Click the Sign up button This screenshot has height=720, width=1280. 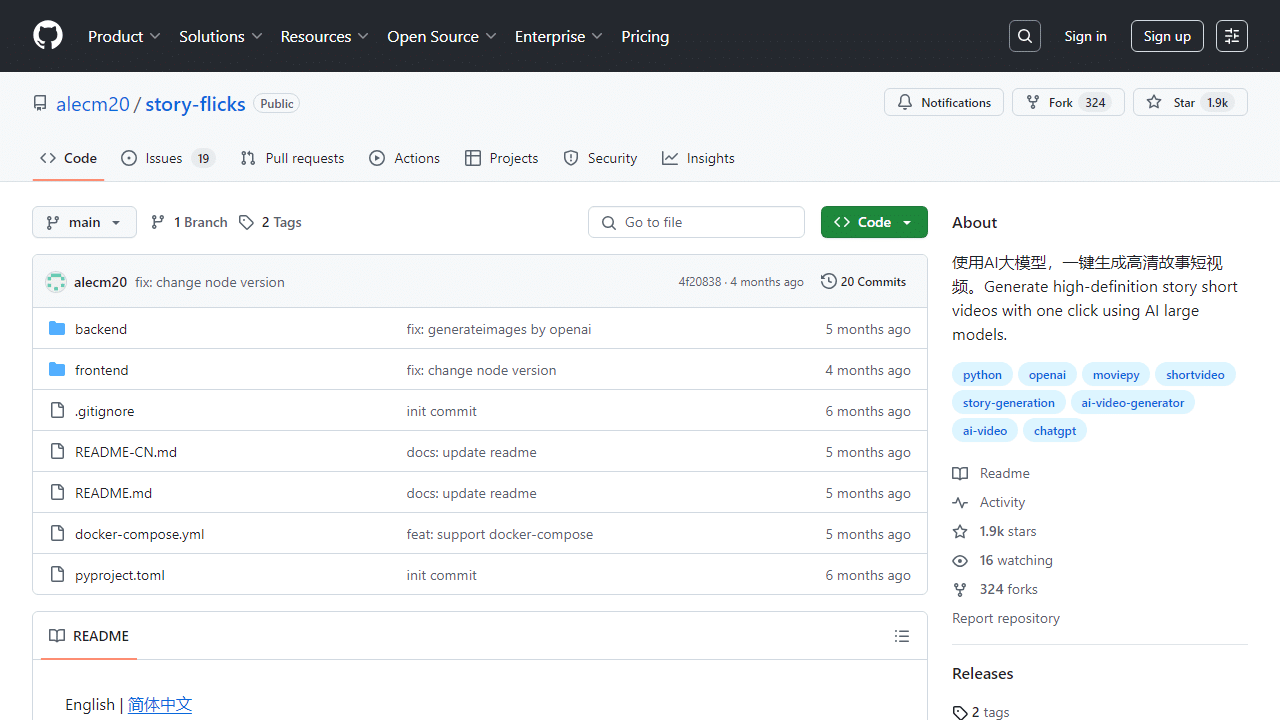pos(1167,36)
